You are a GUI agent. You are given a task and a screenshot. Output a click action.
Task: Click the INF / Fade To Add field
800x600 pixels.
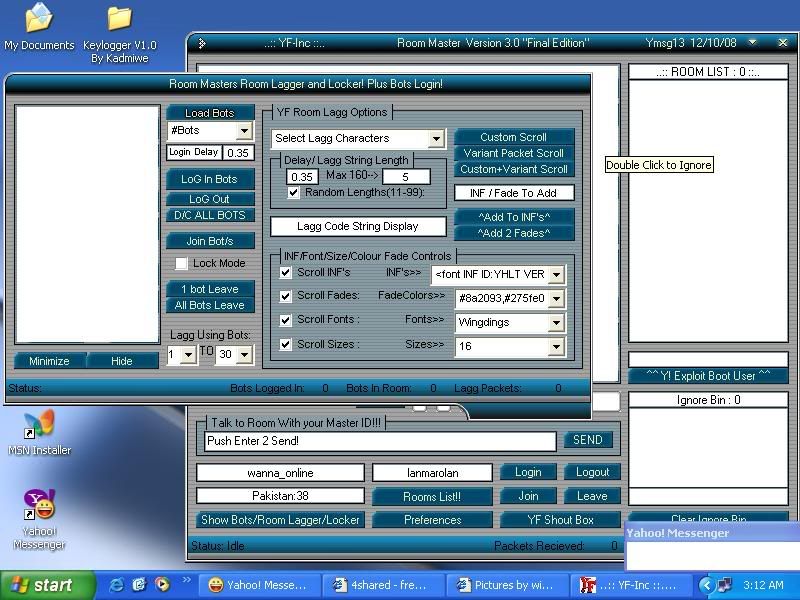click(x=514, y=193)
